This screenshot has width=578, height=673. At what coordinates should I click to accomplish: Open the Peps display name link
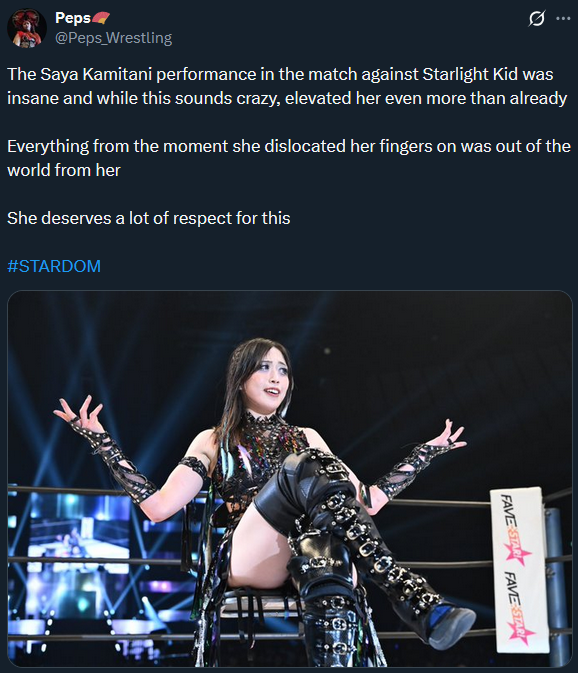[x=73, y=18]
